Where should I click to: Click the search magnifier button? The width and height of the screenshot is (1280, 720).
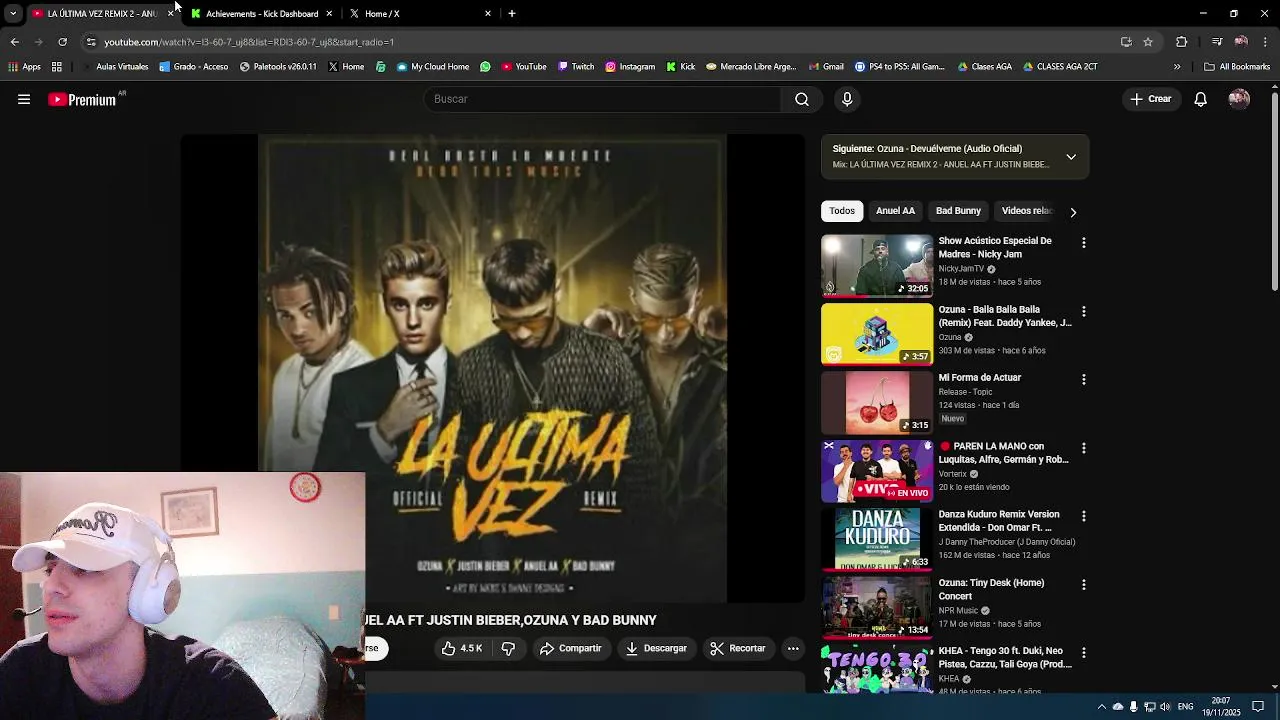[x=802, y=99]
